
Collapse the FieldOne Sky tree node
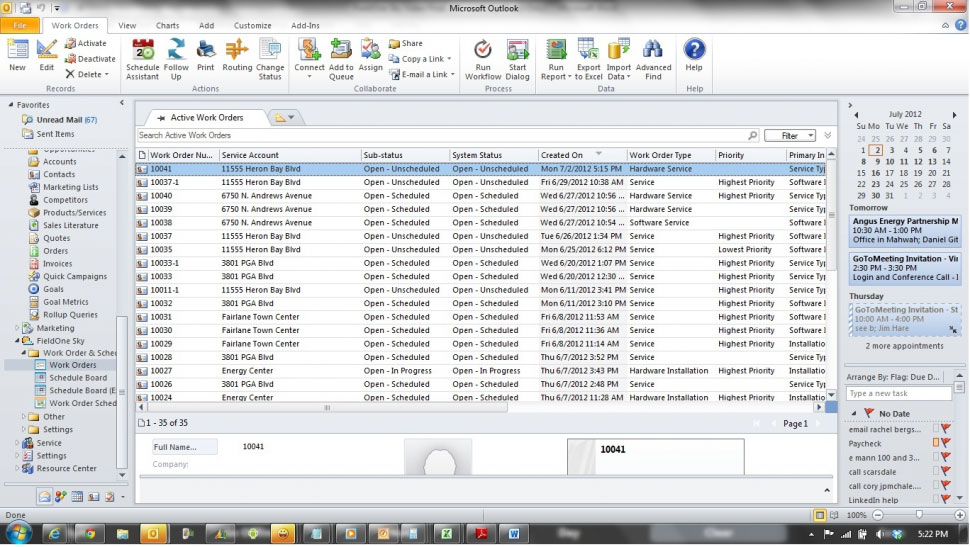(17, 341)
